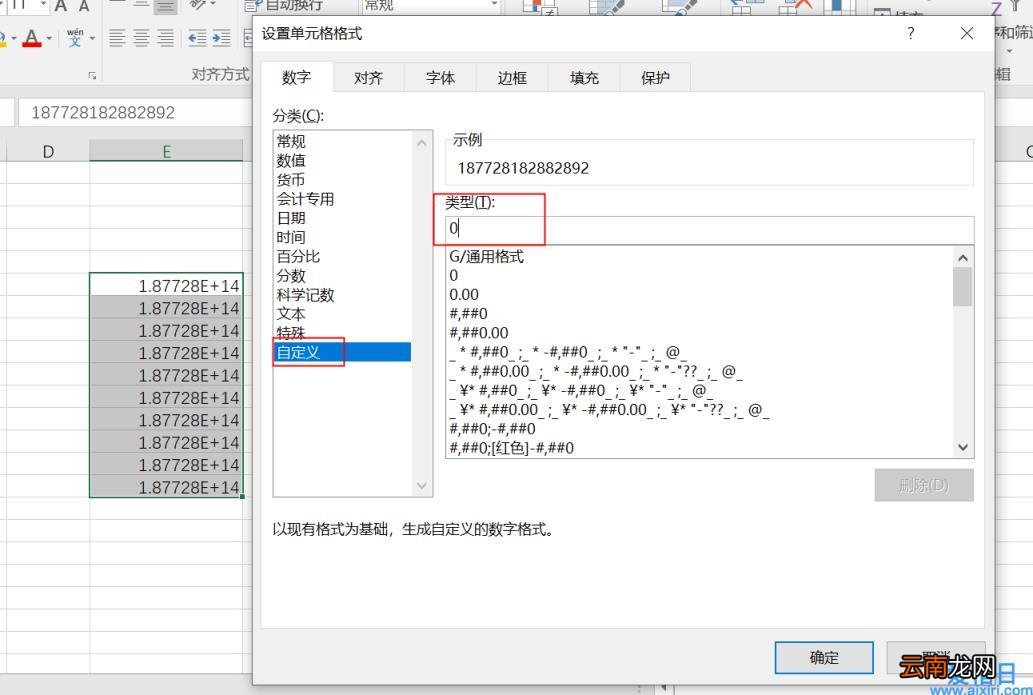The image size is (1033, 695).
Task: Open the font group dialog launcher
Action: click(x=92, y=76)
